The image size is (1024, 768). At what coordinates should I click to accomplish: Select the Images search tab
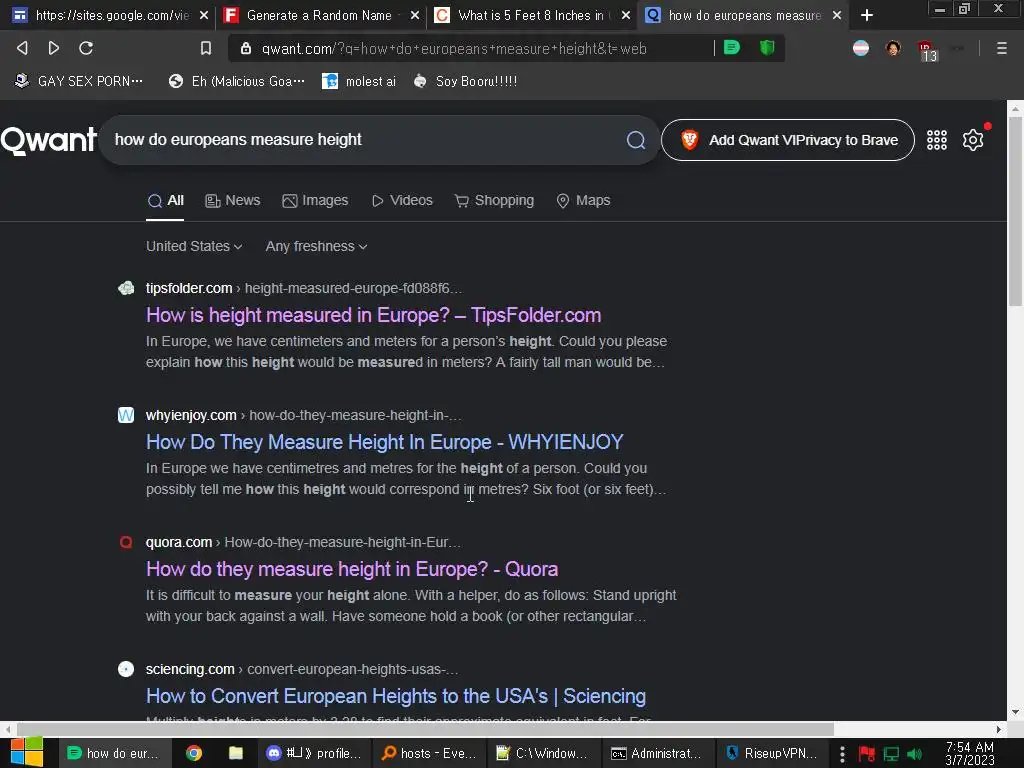pyautogui.click(x=315, y=200)
